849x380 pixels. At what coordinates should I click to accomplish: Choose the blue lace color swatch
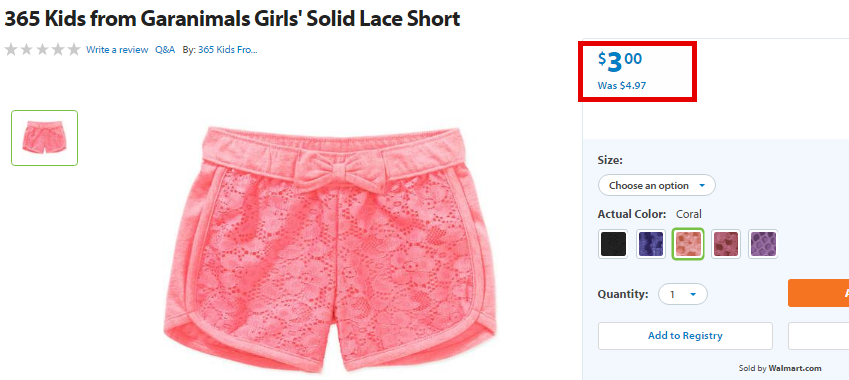pos(650,244)
